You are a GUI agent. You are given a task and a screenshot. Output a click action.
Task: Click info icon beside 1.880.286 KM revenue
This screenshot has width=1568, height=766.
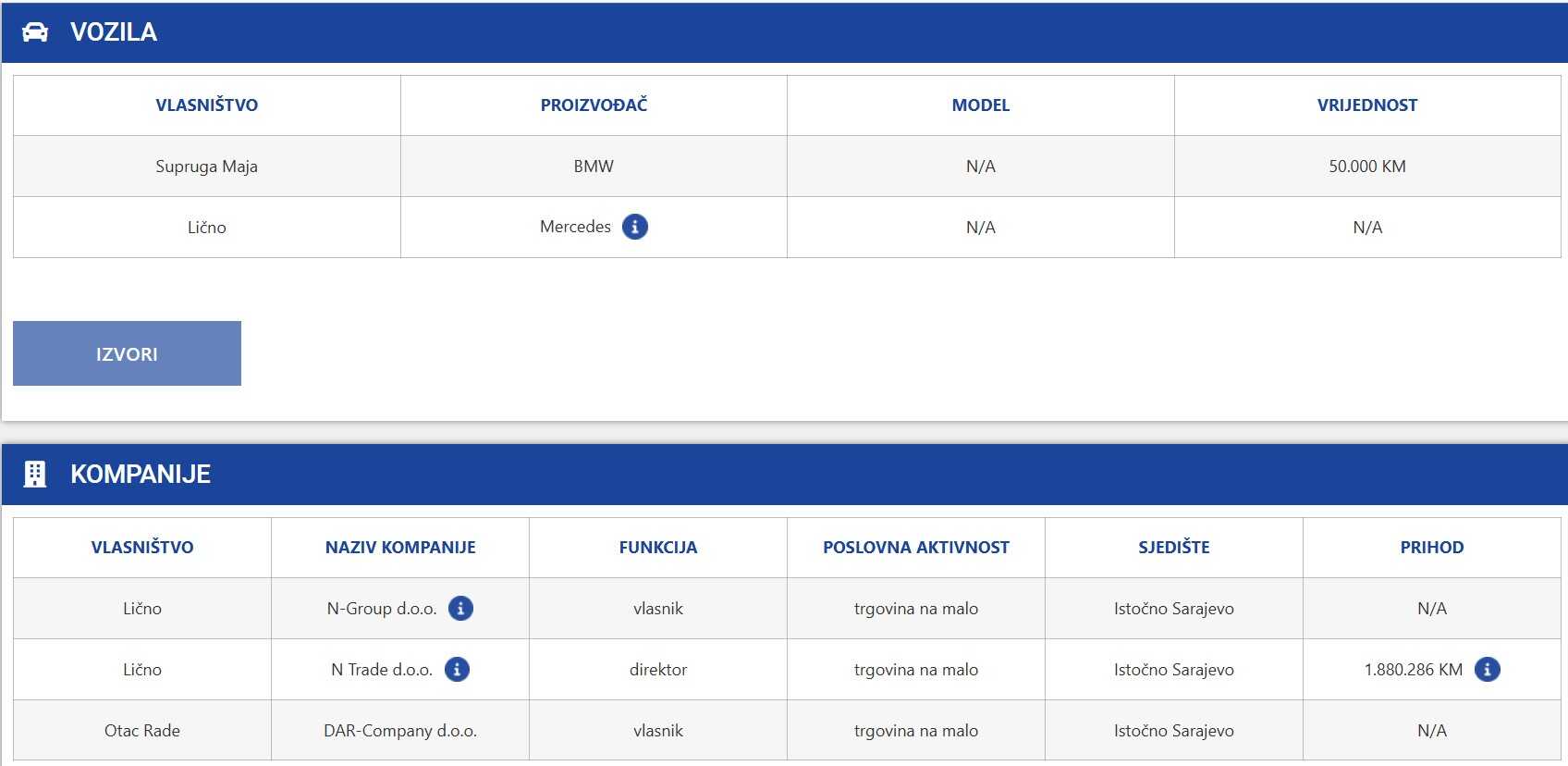[1487, 669]
